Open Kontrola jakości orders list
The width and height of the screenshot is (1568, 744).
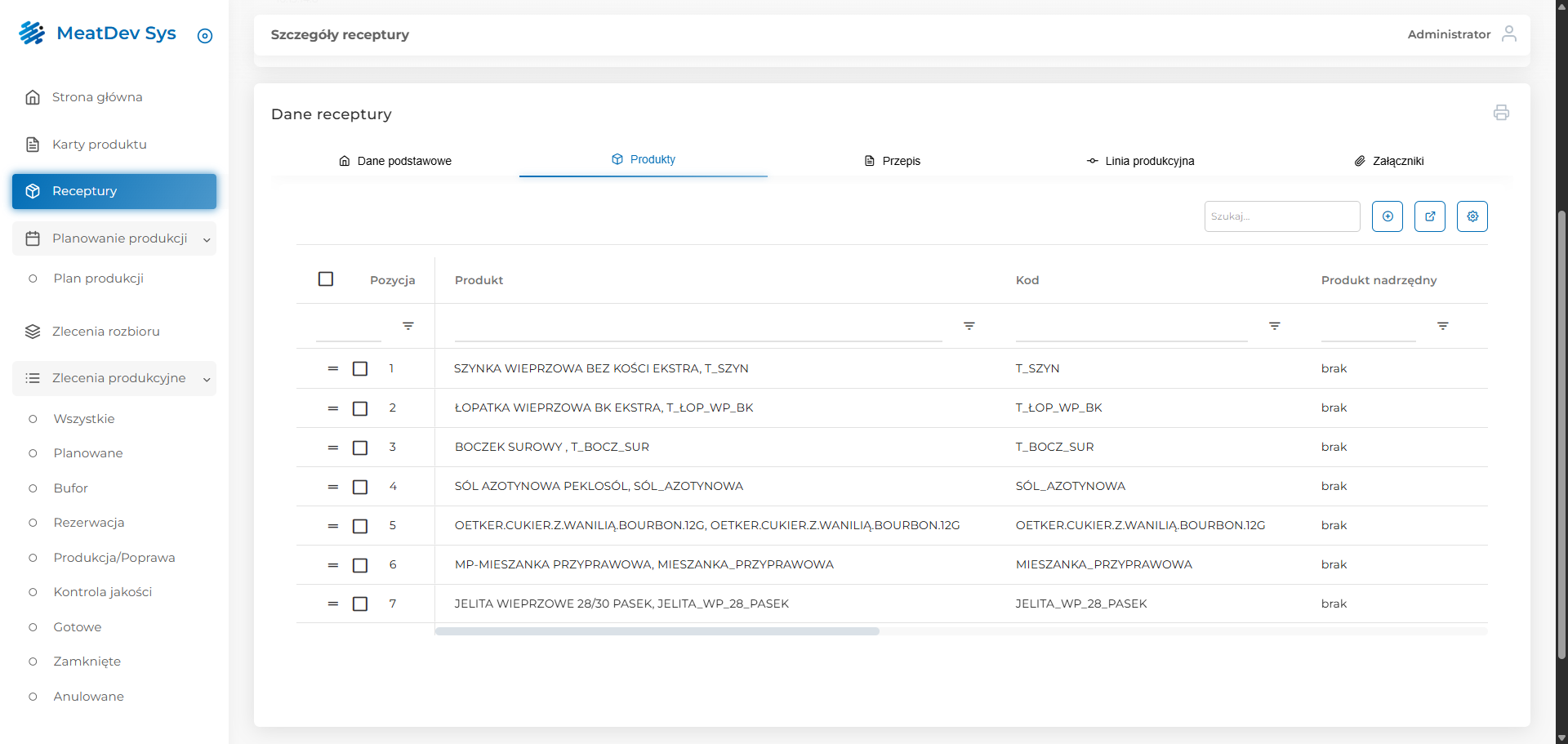(x=102, y=592)
